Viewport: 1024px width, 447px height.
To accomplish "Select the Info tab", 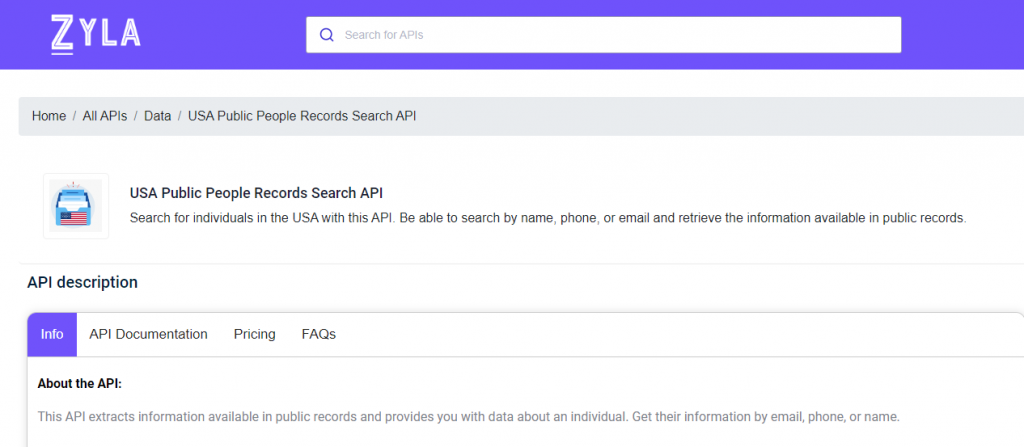I will (x=52, y=335).
